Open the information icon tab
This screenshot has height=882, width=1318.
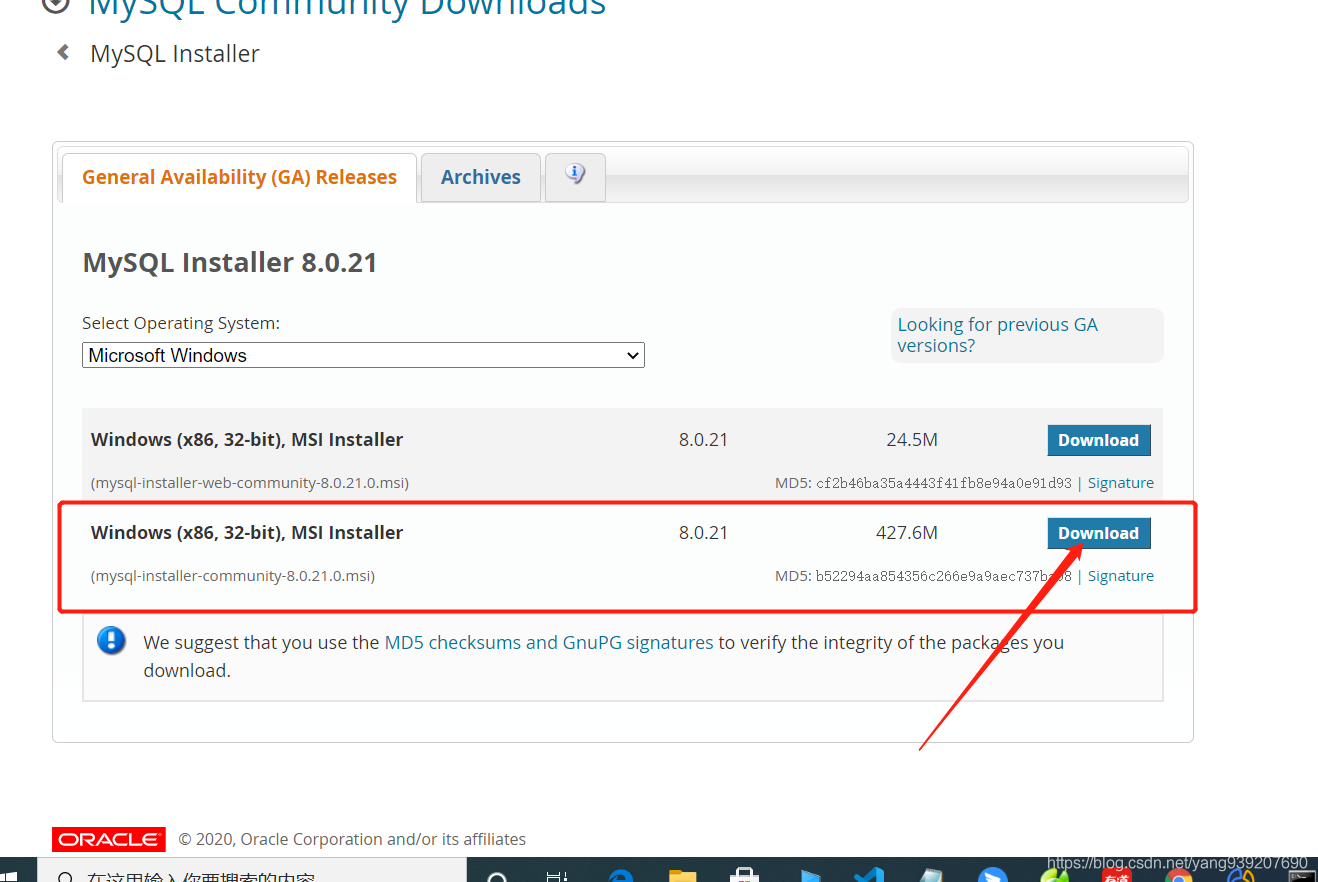[x=575, y=175]
